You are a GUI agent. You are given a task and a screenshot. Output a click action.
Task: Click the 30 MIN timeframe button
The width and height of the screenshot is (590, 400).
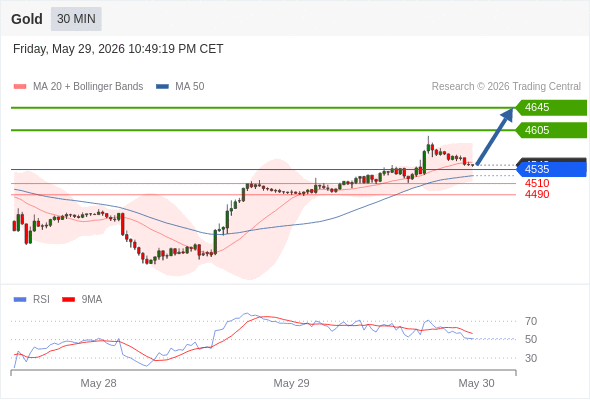(76, 19)
